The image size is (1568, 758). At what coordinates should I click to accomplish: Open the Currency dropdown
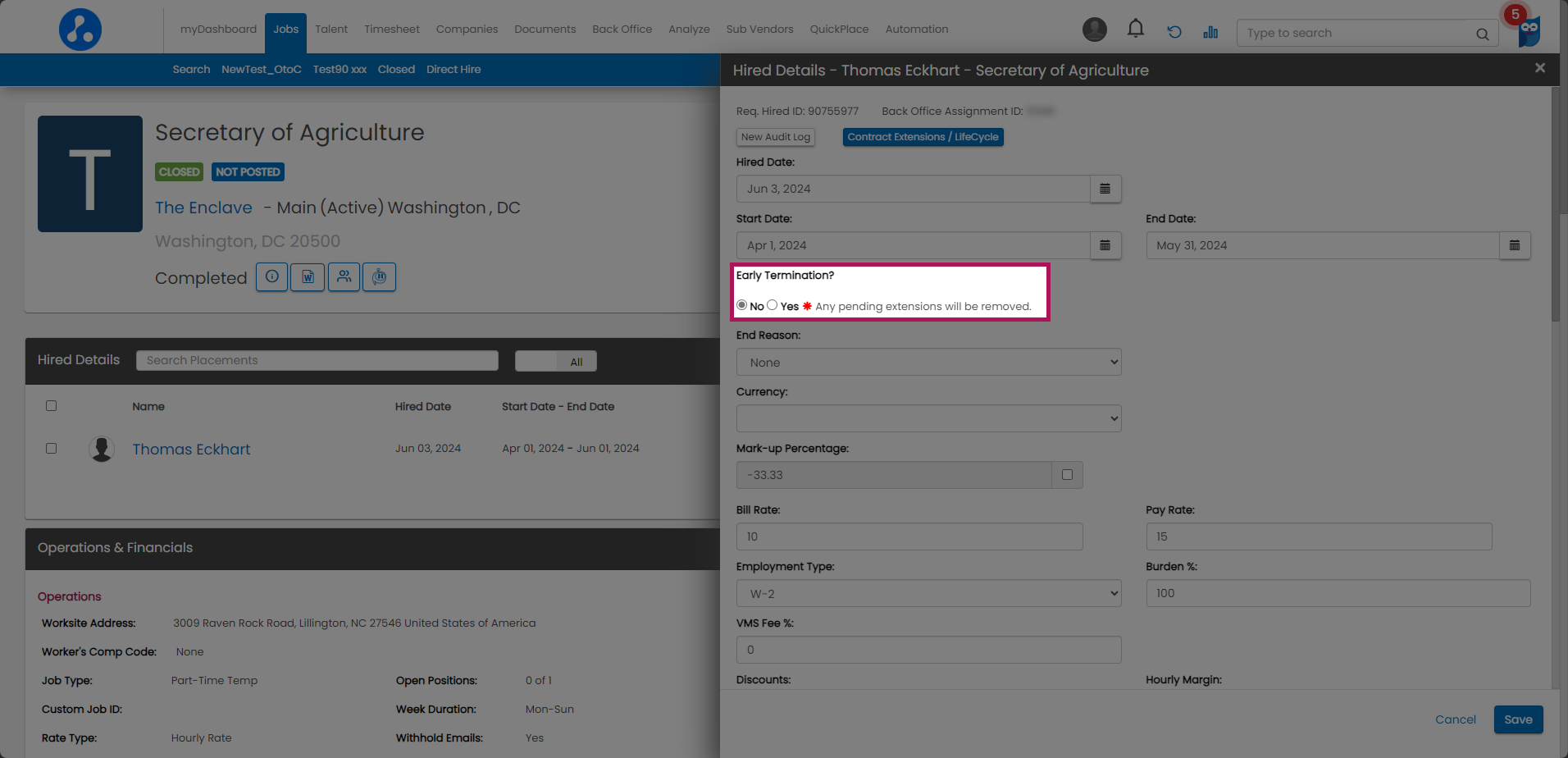click(928, 419)
